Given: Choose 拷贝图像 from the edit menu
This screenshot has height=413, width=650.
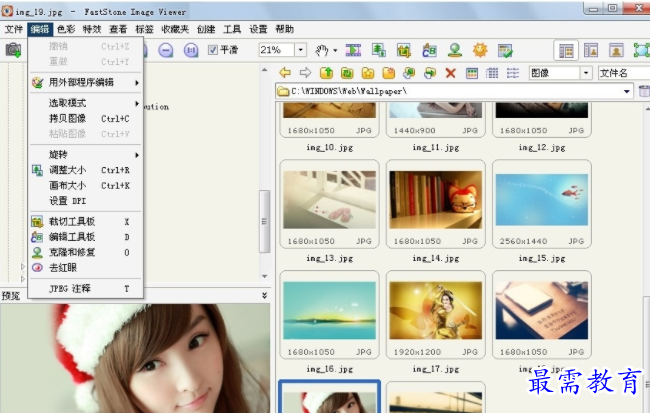Looking at the screenshot, I should [x=86, y=119].
